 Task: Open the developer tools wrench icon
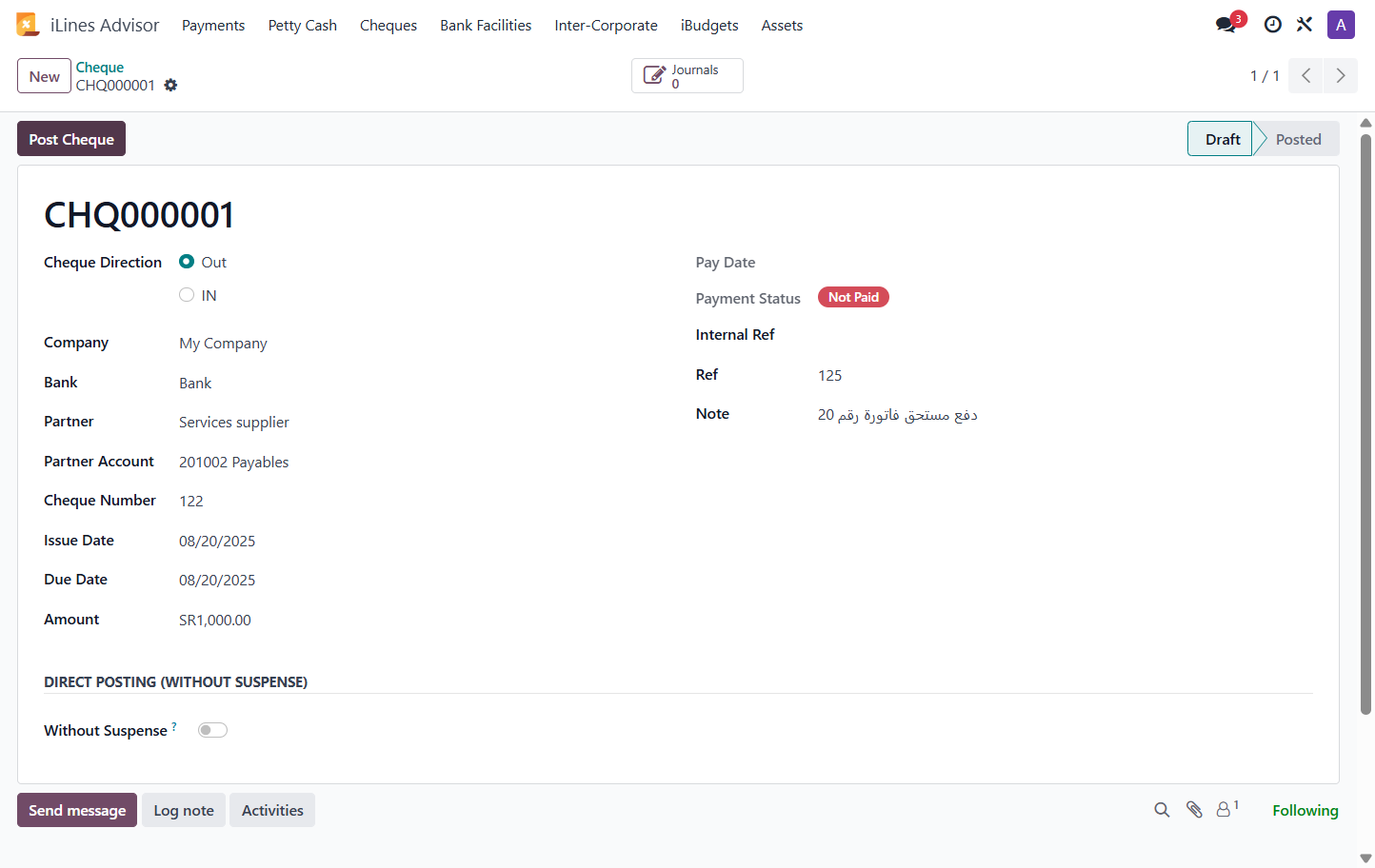(x=1305, y=25)
